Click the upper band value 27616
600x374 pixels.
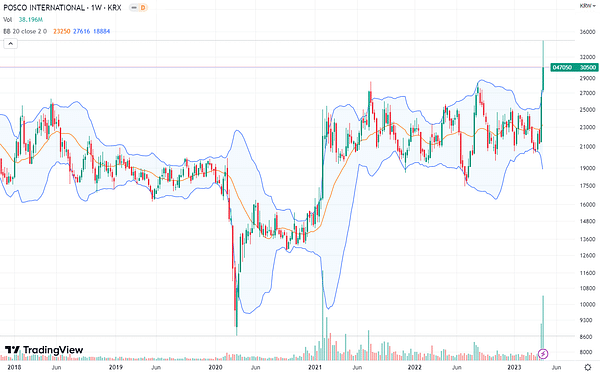(x=82, y=31)
